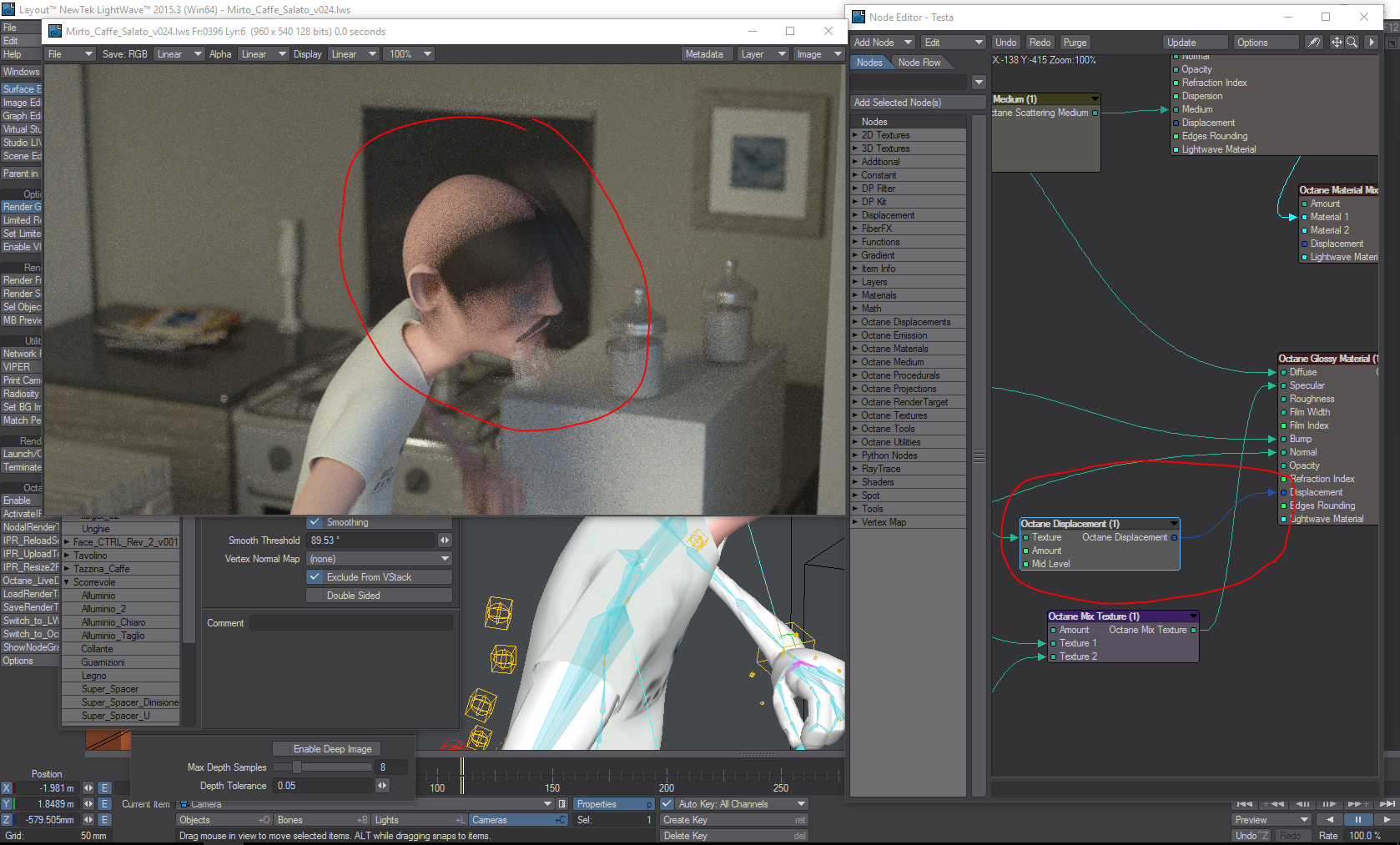Viewport: 1400px width, 845px height.
Task: Expand the 2D Textures node category
Action: (855, 135)
